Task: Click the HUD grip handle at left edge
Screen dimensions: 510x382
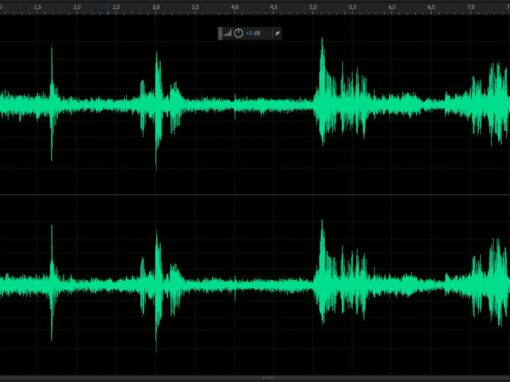Action: pyautogui.click(x=220, y=33)
